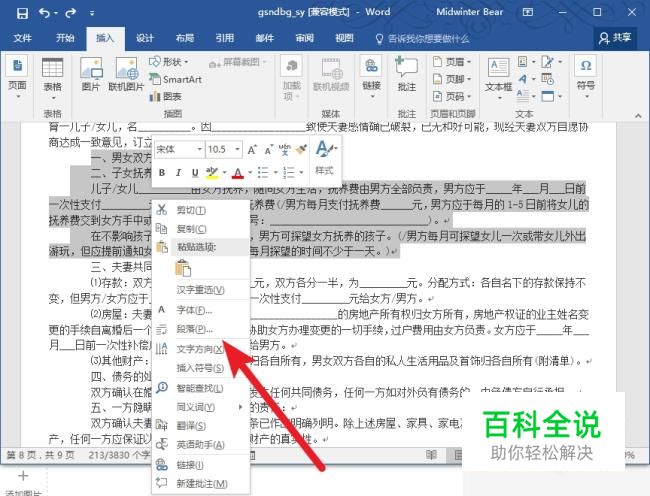The height and width of the screenshot is (496, 650).
Task: Open the 表格 table insert menu
Action: [53, 79]
